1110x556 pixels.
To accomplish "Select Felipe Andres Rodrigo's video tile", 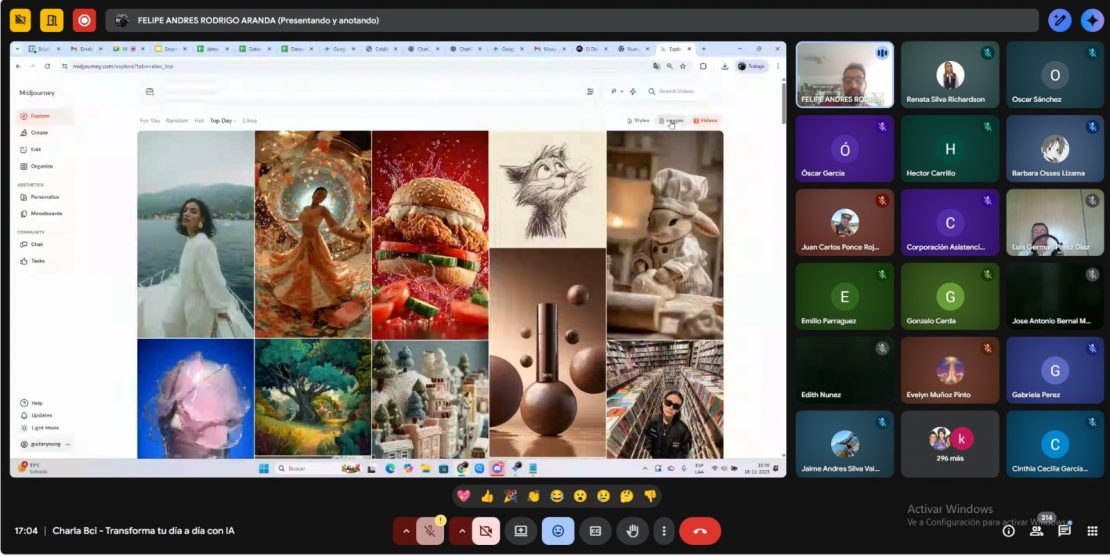I will coord(845,74).
